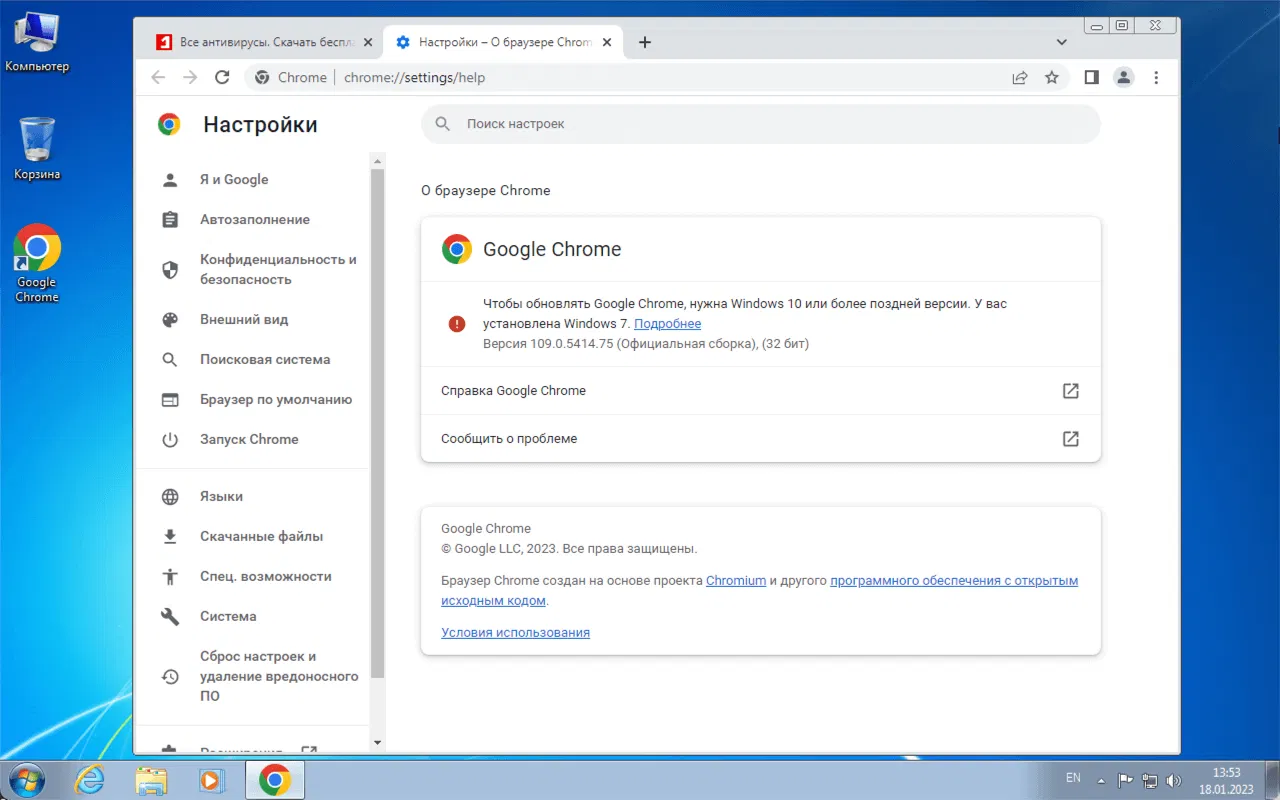This screenshot has width=1280, height=800.
Task: Reload the page with the refresh icon
Action: [222, 77]
